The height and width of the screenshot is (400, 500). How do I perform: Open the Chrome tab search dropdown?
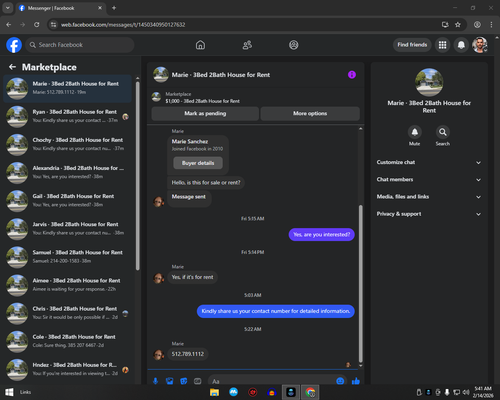[8, 8]
